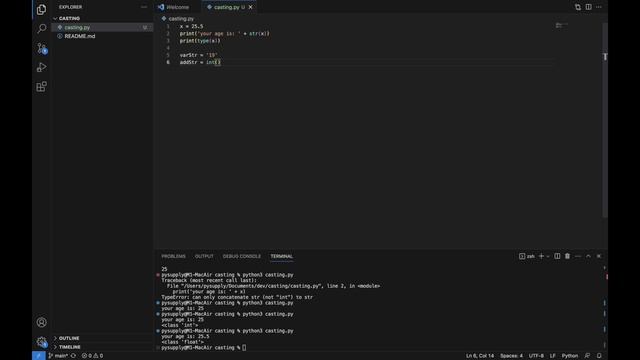Maximize the panel with chevron up
Image resolution: width=640 pixels, height=360 pixels.
tap(588, 256)
